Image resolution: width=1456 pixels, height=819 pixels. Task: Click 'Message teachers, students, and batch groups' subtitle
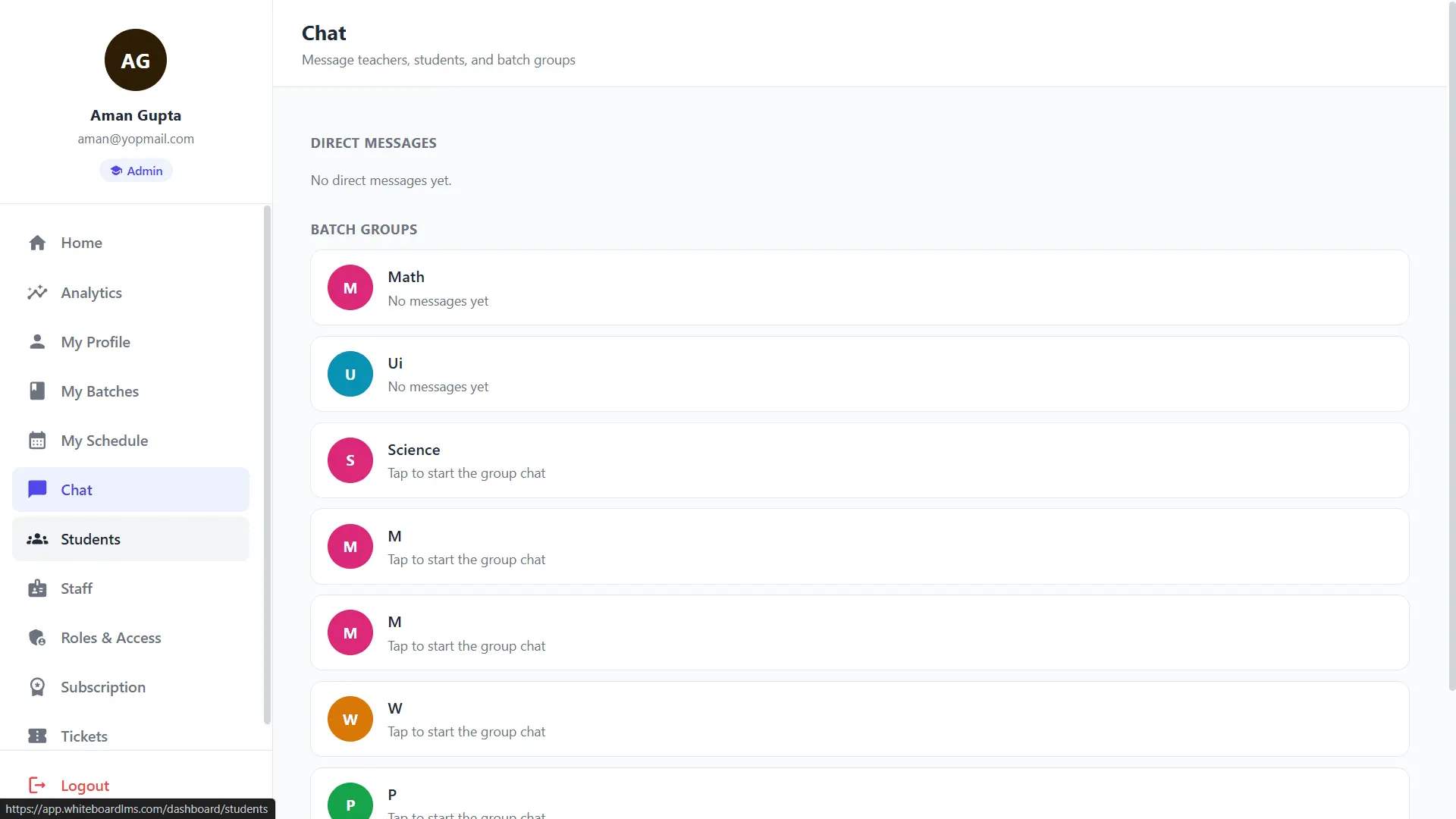coord(438,60)
